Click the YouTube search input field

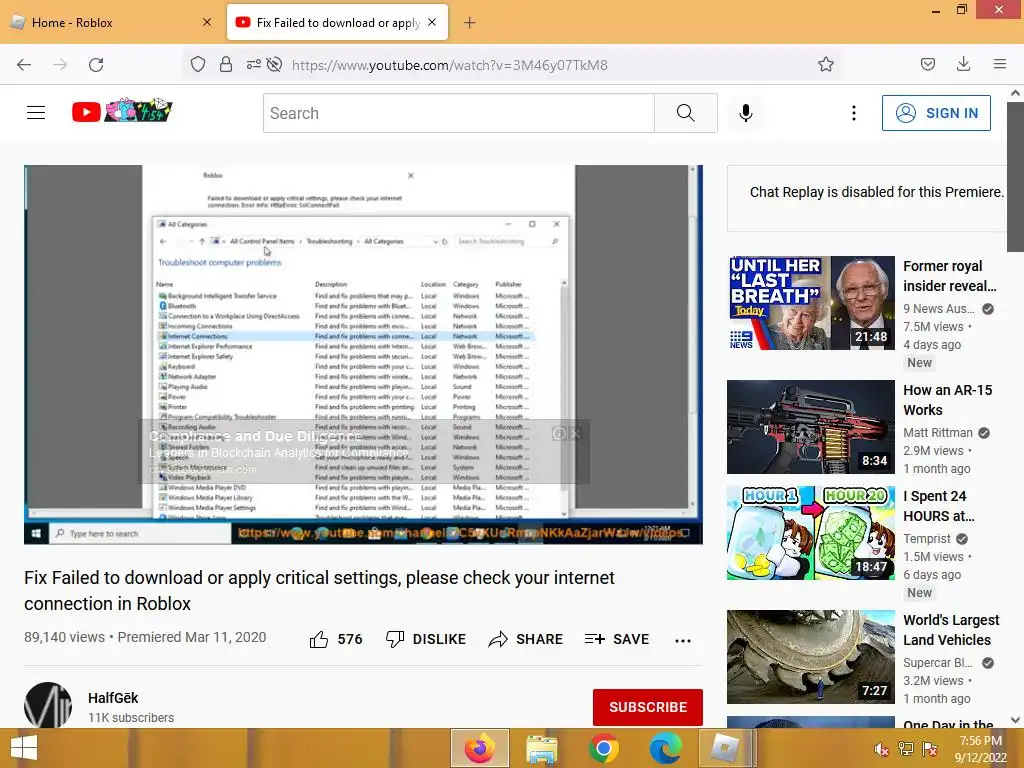(458, 113)
